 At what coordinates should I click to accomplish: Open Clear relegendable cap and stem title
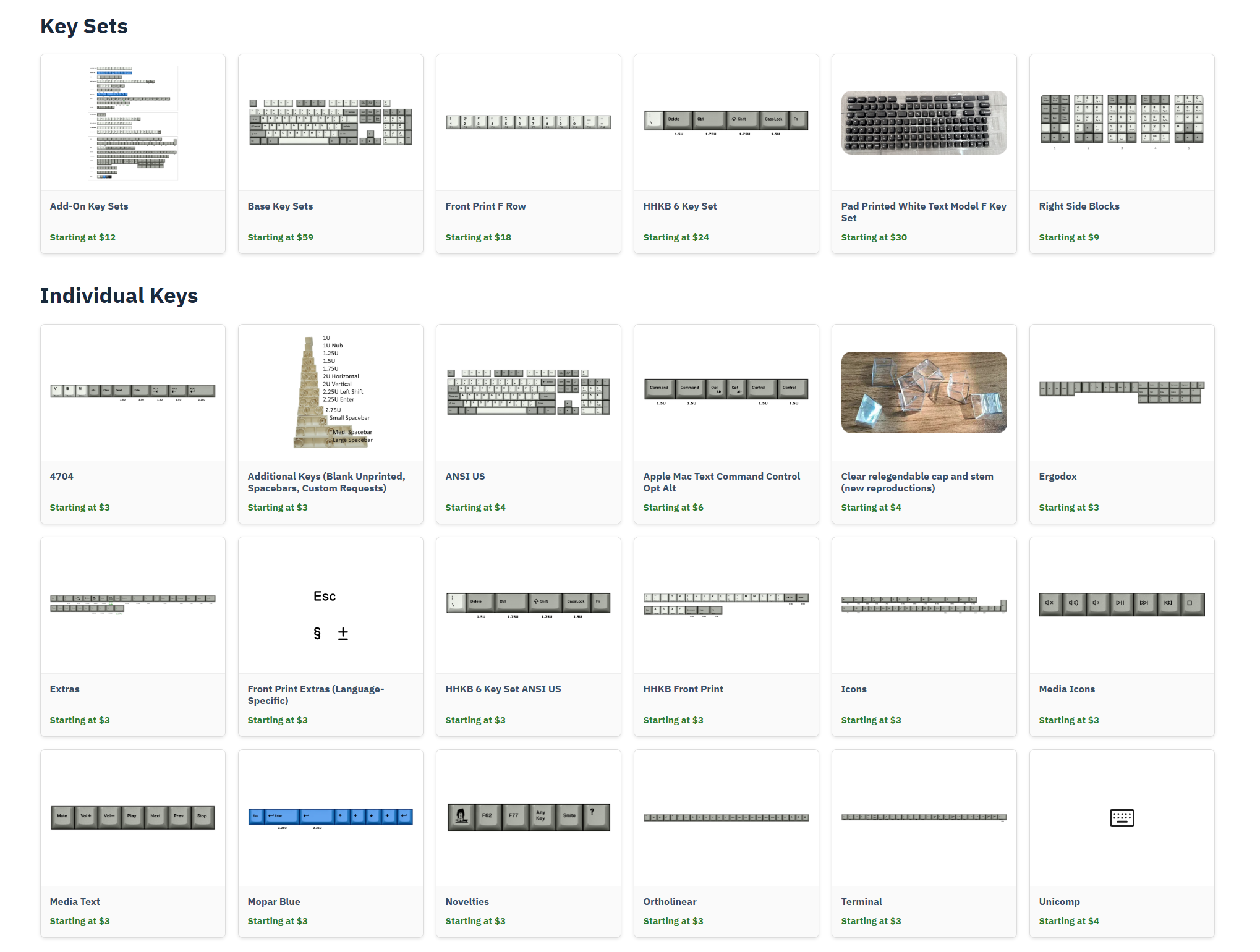coord(917,482)
